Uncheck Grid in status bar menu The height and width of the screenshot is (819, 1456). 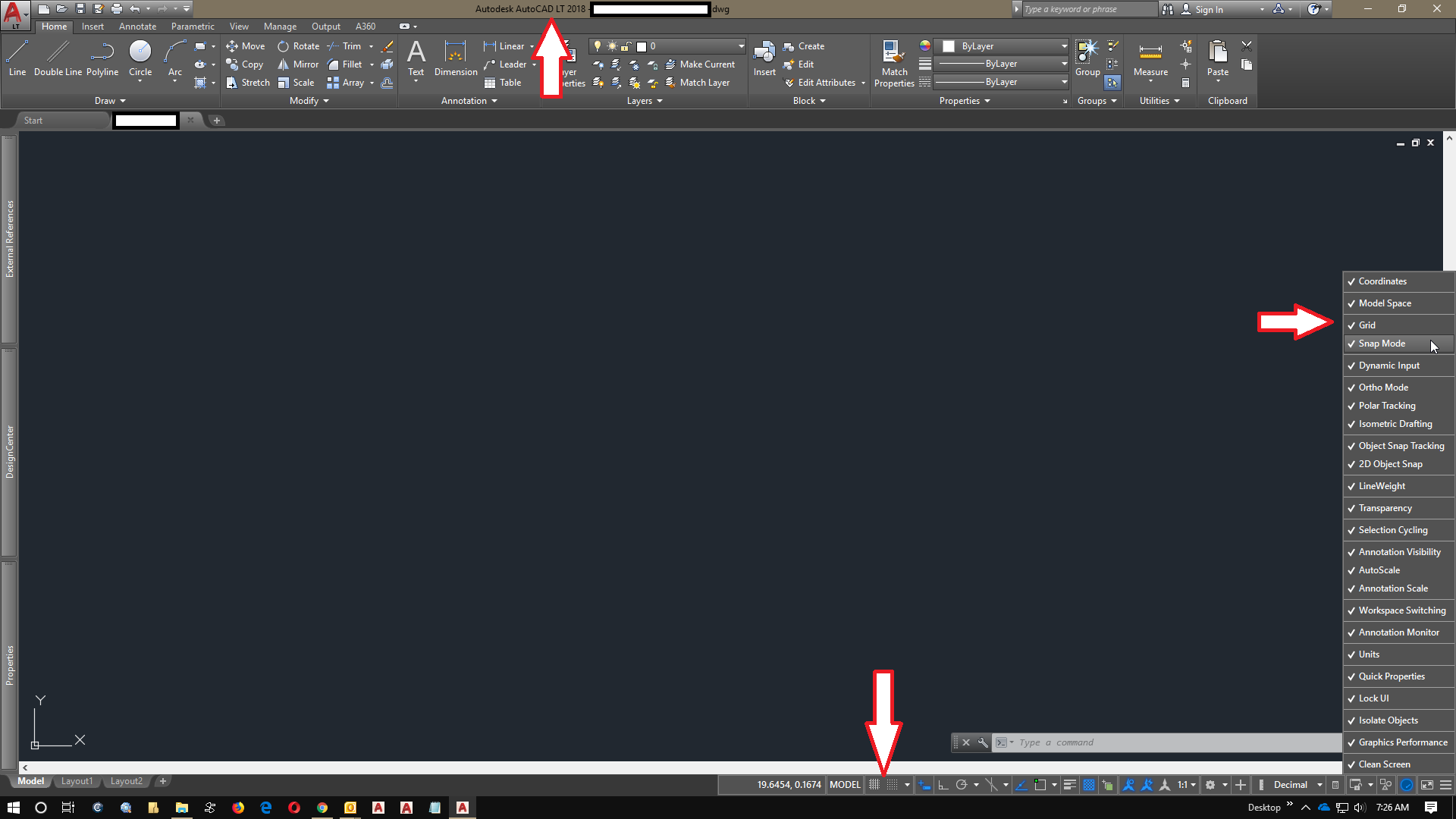(1367, 325)
